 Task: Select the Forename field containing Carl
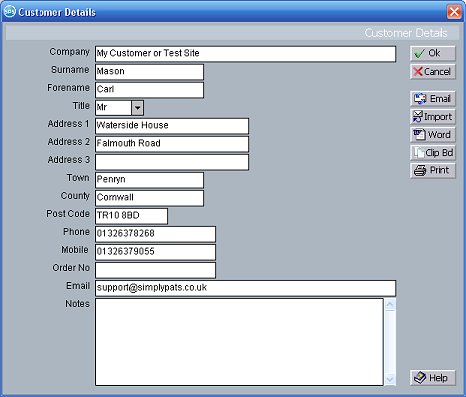tap(149, 90)
